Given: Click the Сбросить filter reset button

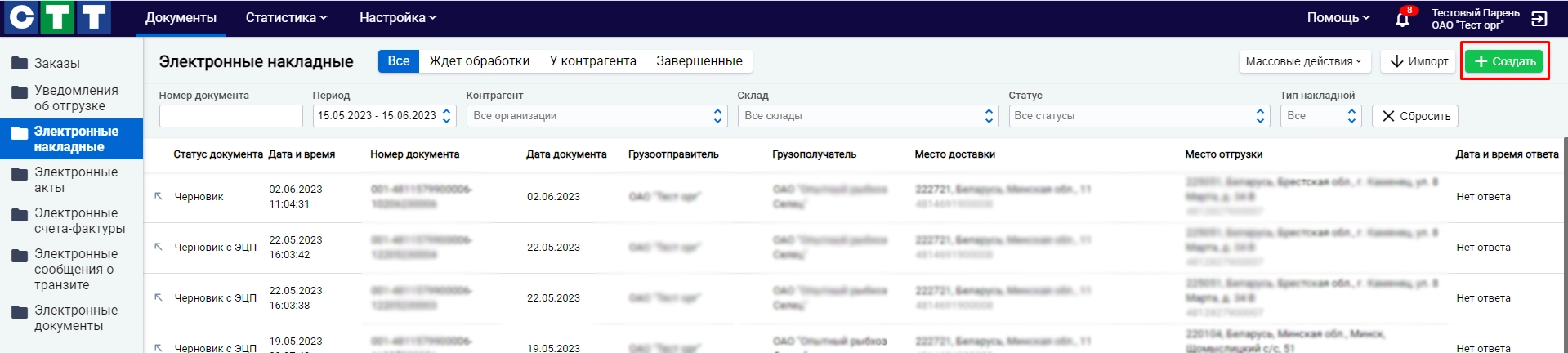Looking at the screenshot, I should [1415, 116].
